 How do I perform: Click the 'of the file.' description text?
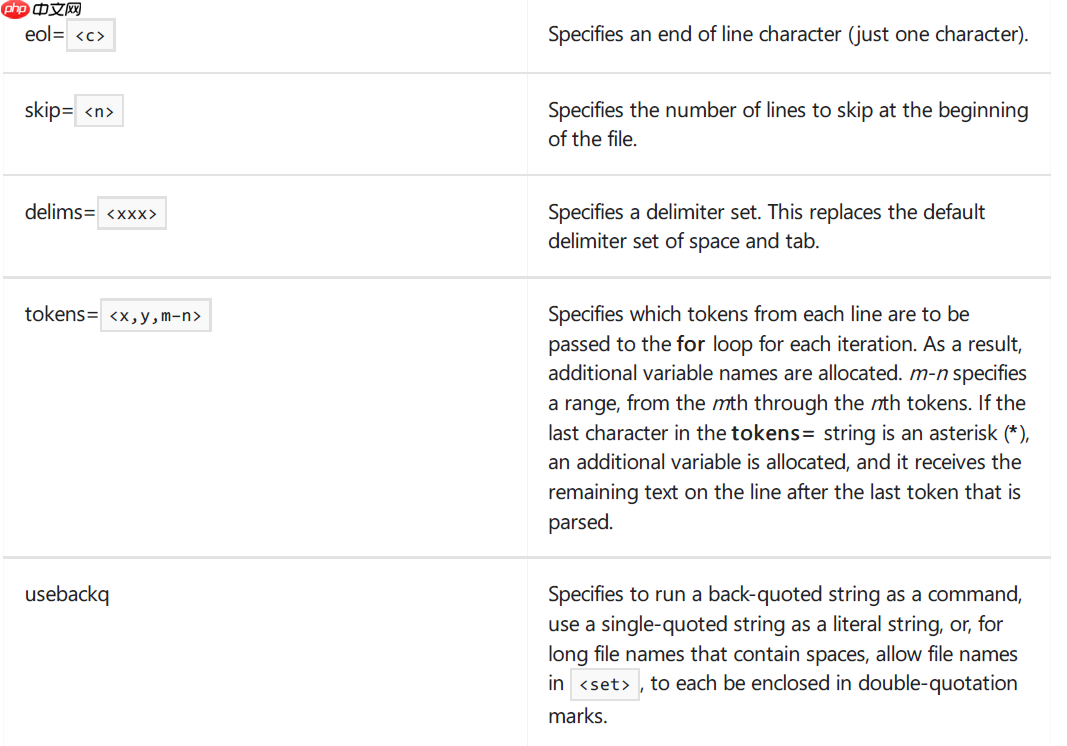(x=592, y=140)
